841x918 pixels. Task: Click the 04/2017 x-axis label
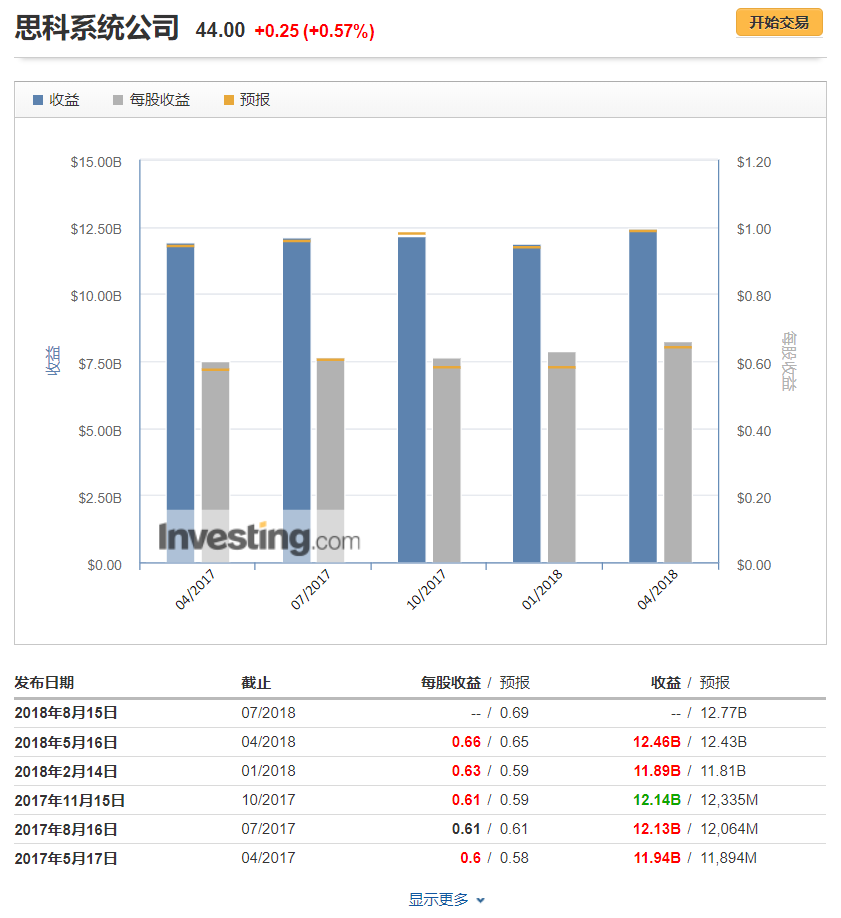click(195, 589)
